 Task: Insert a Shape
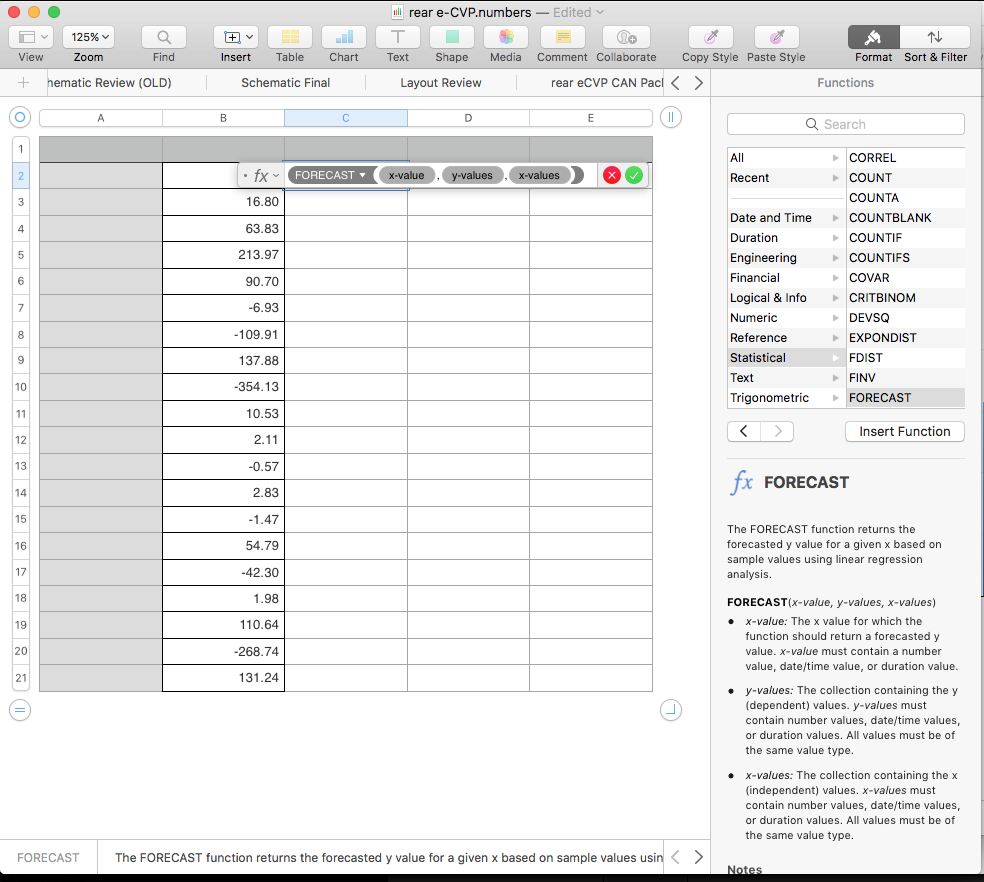click(x=452, y=38)
